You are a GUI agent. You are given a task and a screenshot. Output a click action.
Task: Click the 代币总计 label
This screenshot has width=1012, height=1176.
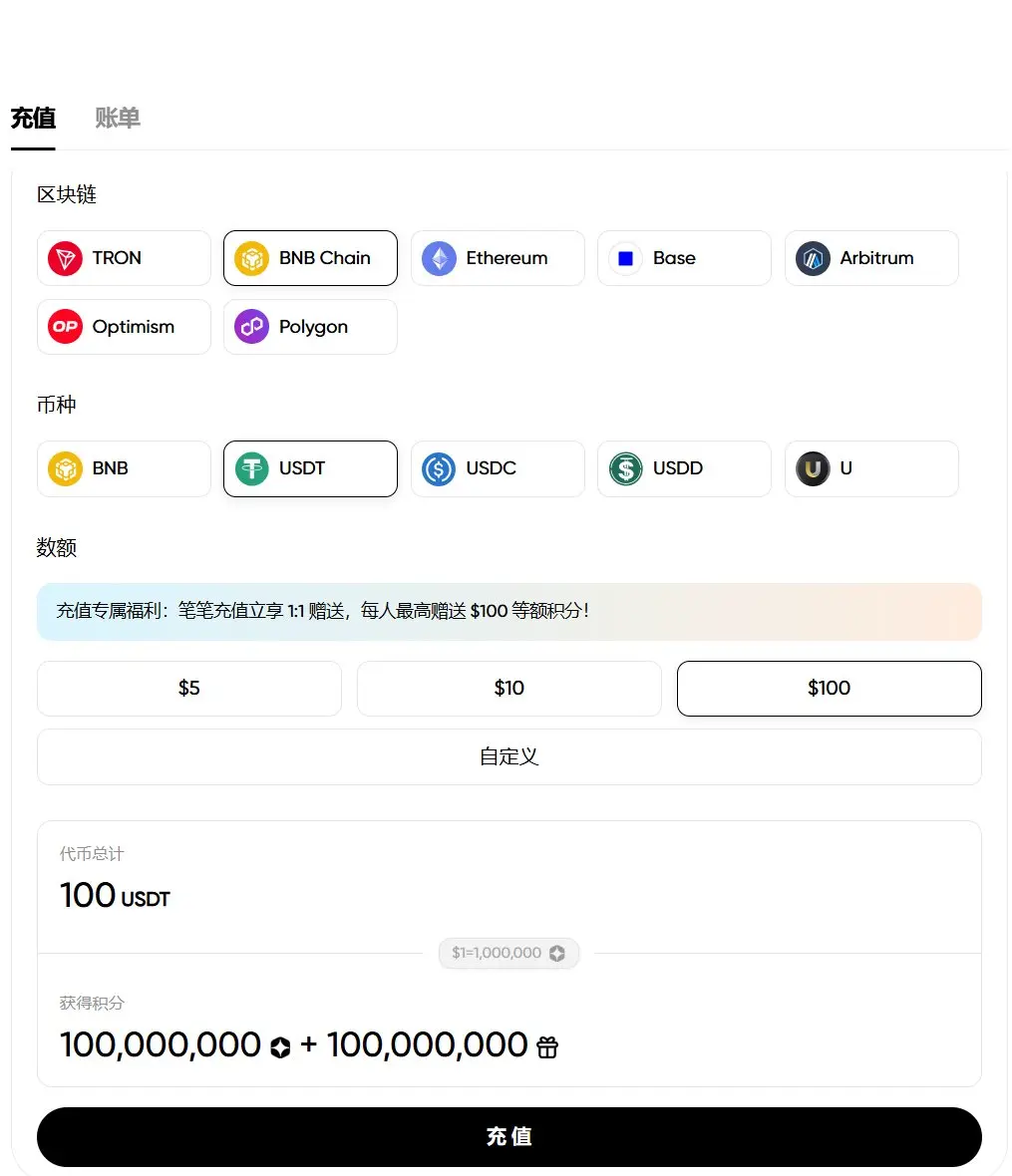click(92, 853)
